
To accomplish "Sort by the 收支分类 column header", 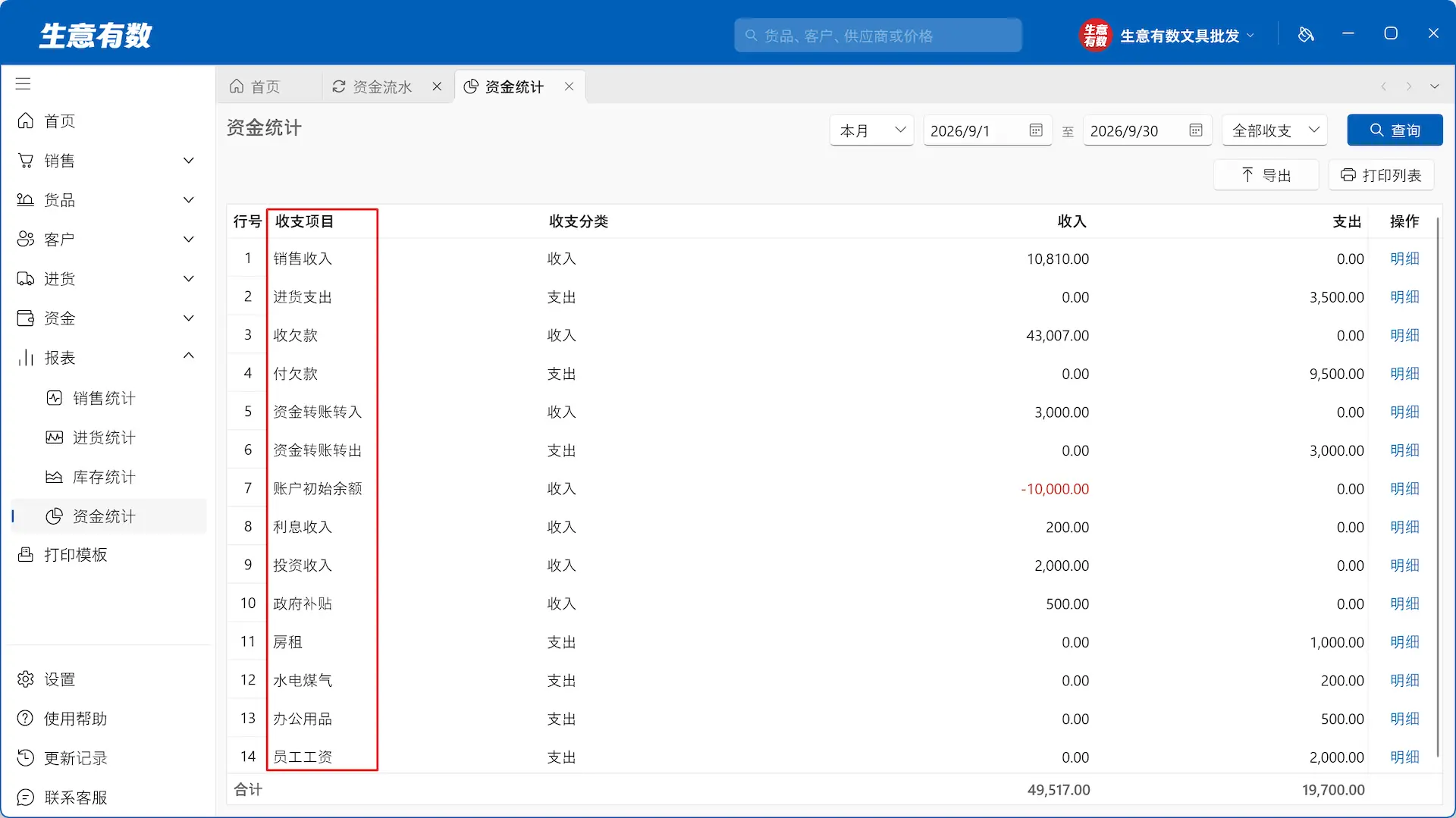I will click(579, 221).
